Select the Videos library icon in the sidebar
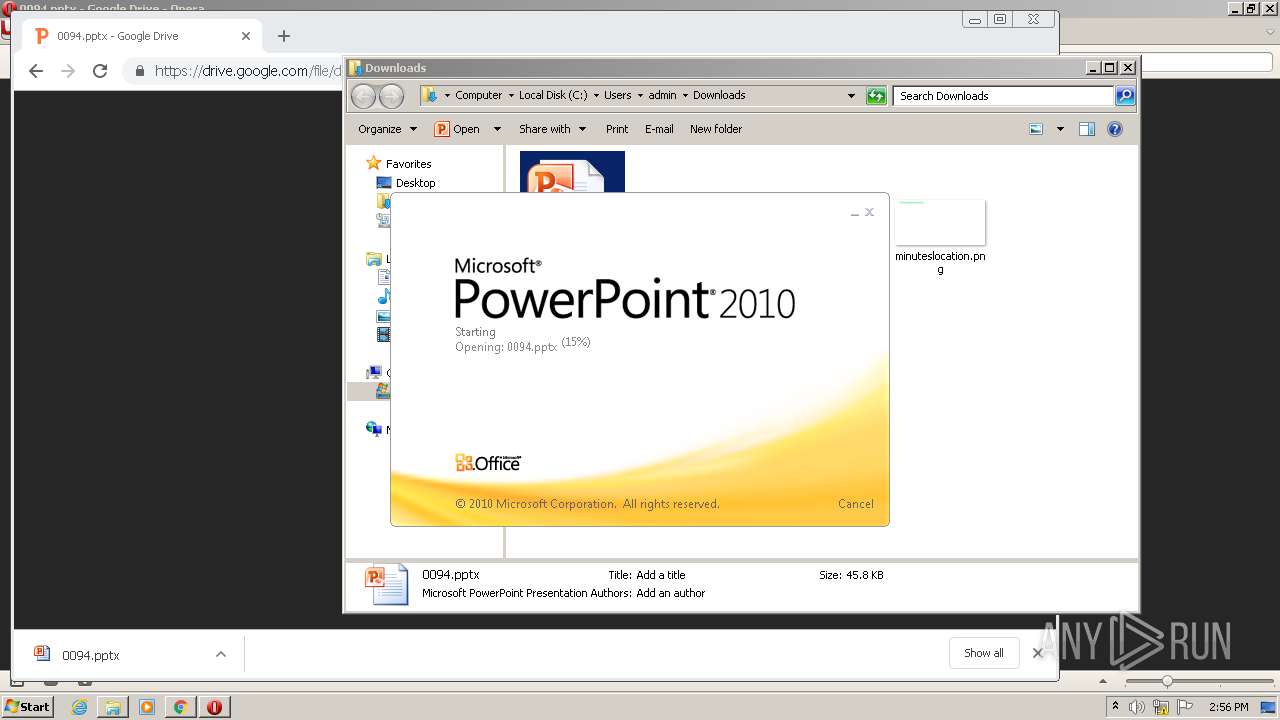Viewport: 1280px width, 720px height. tap(383, 335)
